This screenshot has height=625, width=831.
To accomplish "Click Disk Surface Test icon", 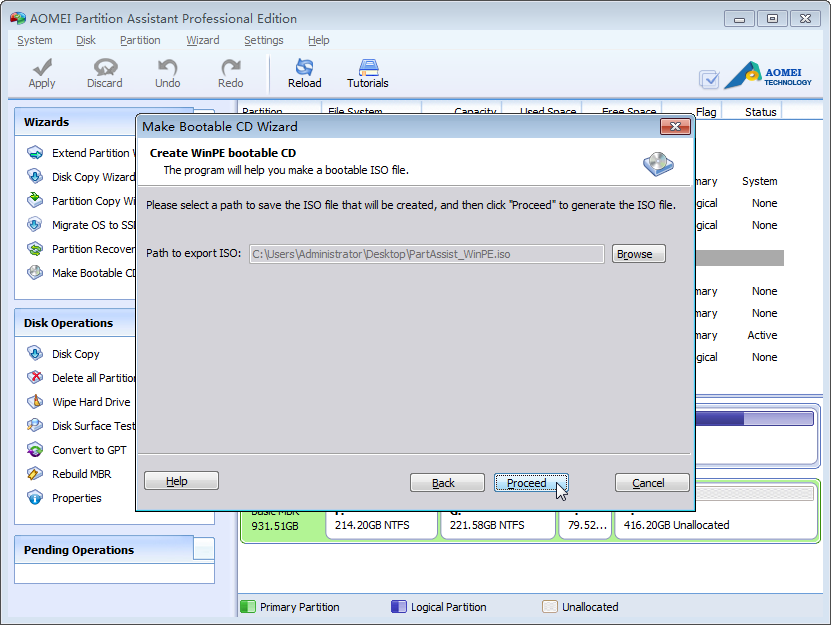I will tap(35, 426).
